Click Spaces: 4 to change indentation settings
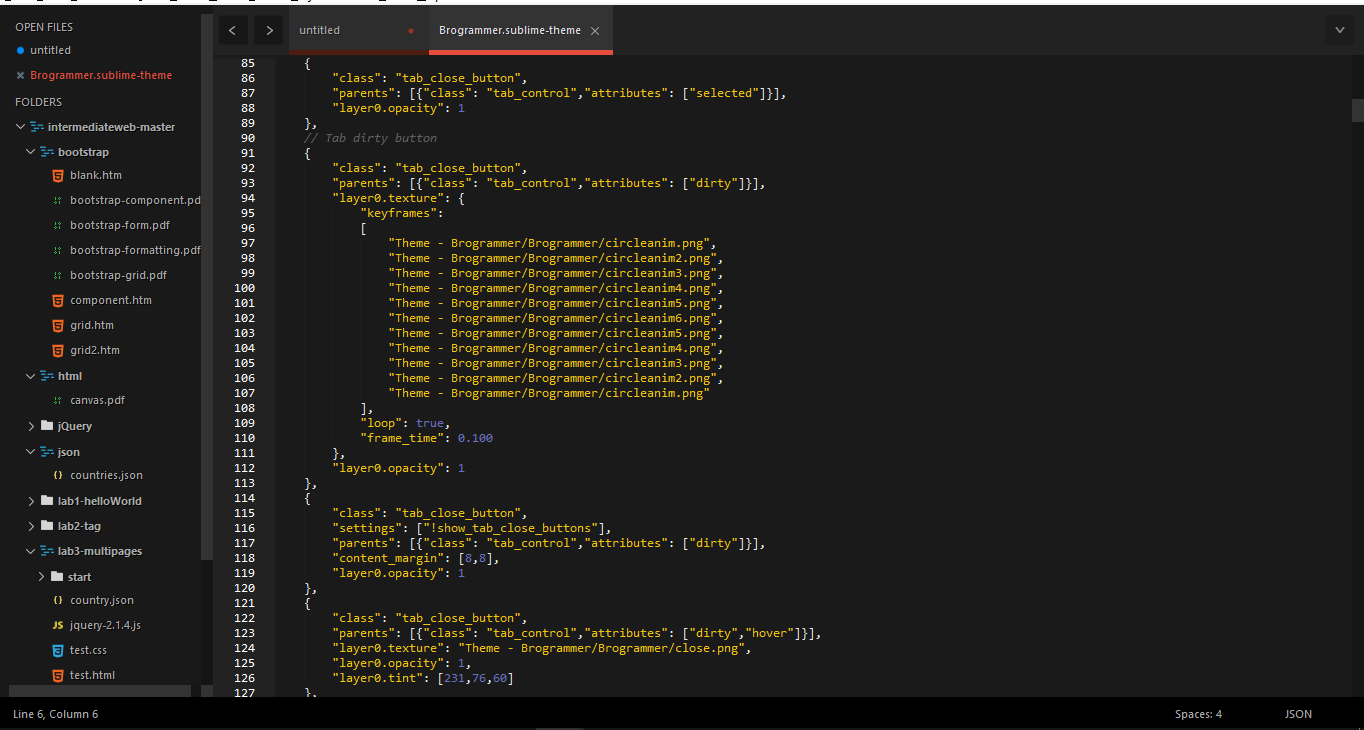 click(x=1197, y=714)
